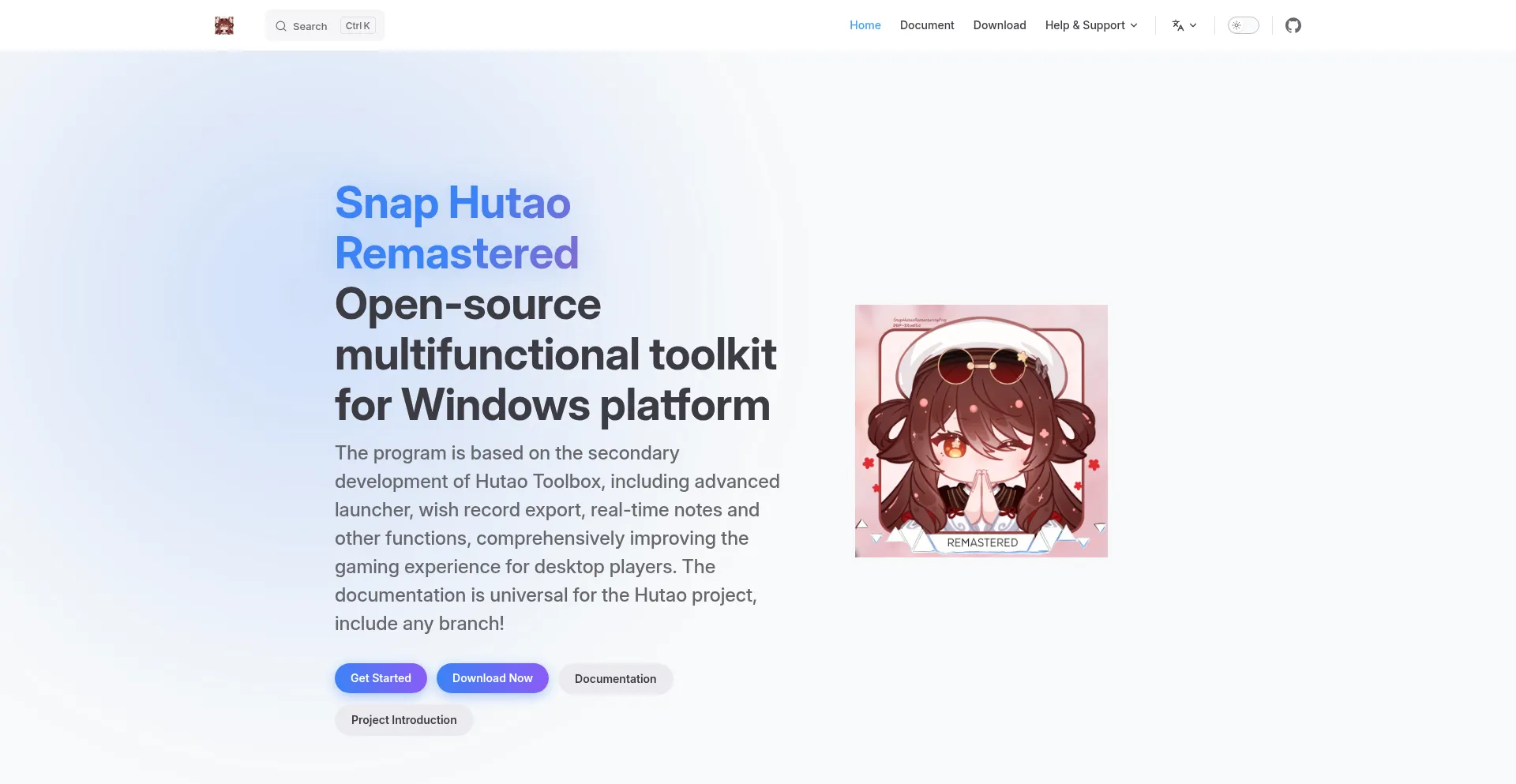This screenshot has height=784, width=1516.
Task: Focus the Search box
Action: pyautogui.click(x=325, y=25)
